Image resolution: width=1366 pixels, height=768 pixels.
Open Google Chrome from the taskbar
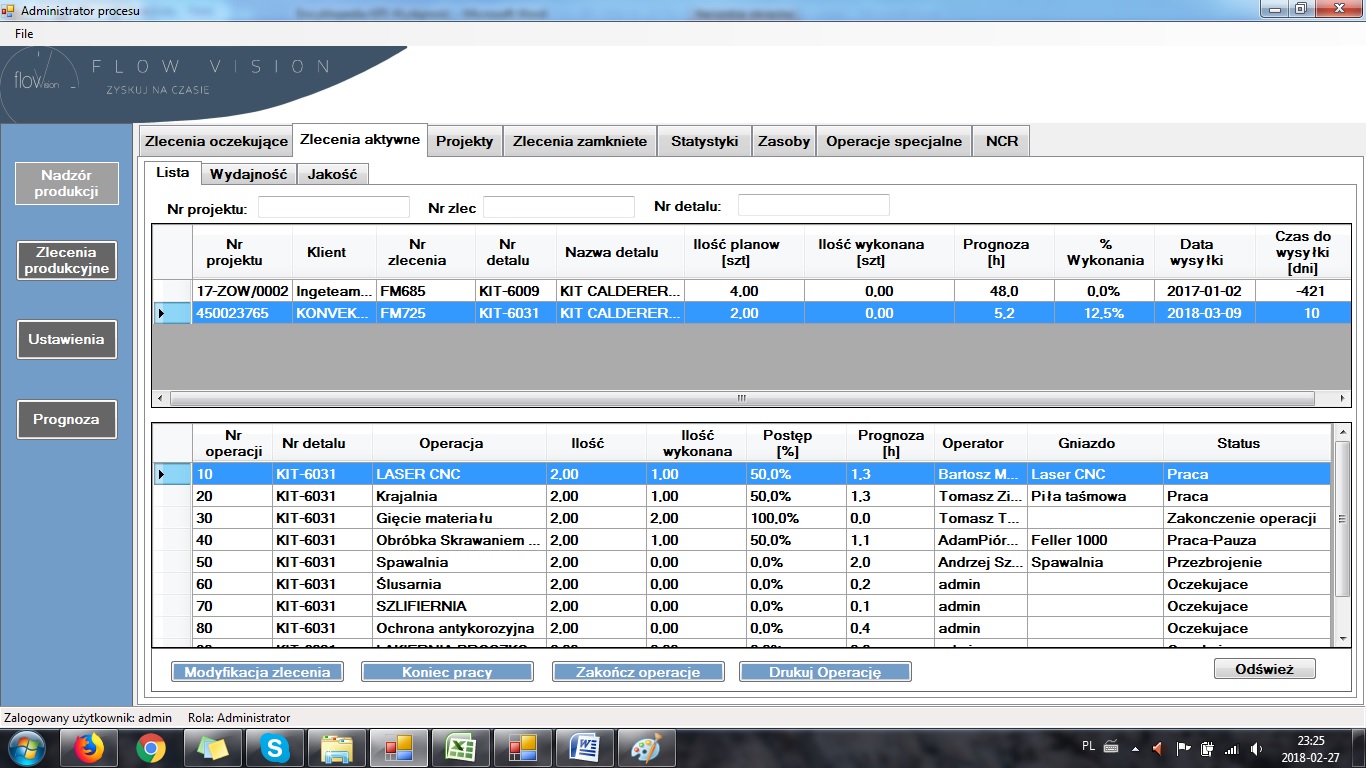(151, 748)
